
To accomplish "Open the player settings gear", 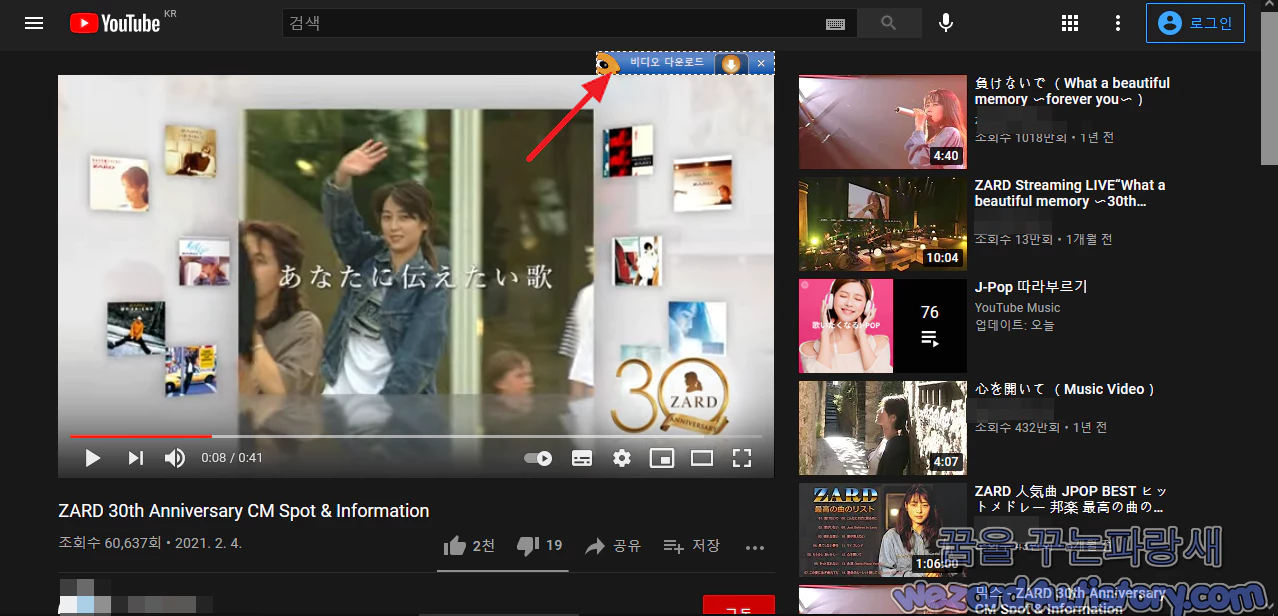I will click(622, 458).
